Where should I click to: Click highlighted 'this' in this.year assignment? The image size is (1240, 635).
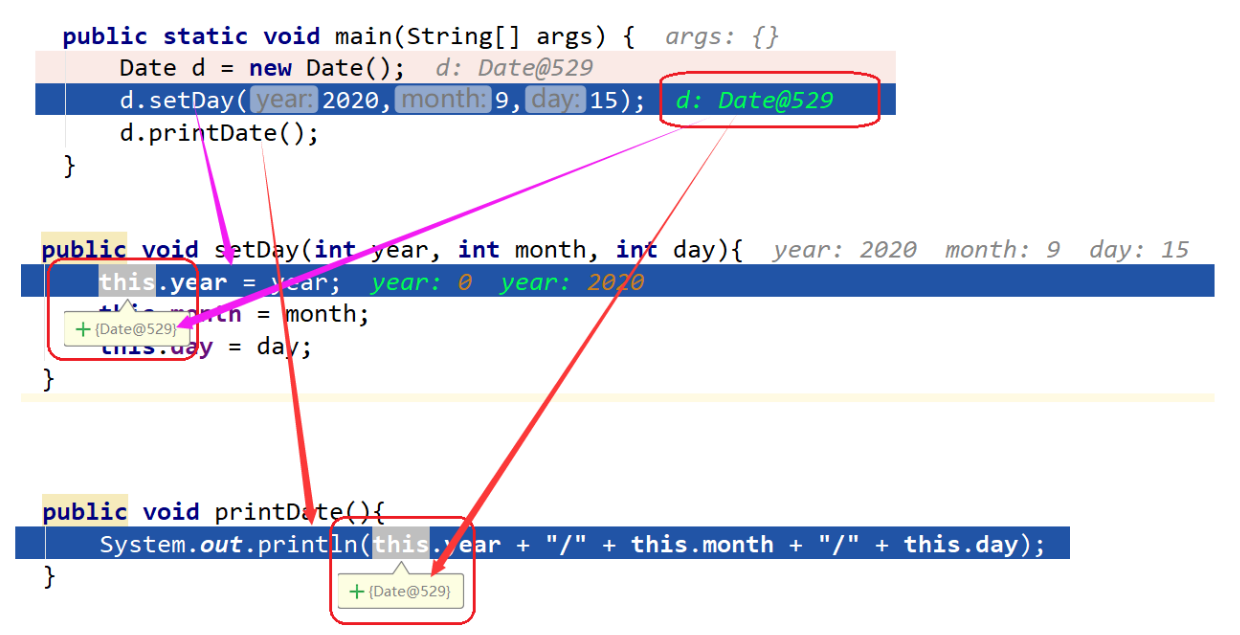(127, 283)
